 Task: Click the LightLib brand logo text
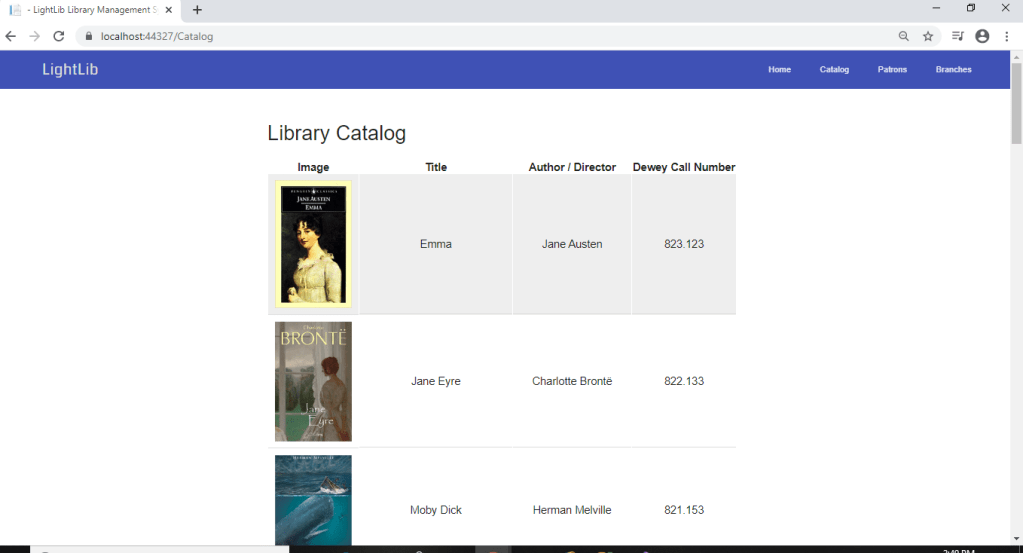click(x=70, y=70)
